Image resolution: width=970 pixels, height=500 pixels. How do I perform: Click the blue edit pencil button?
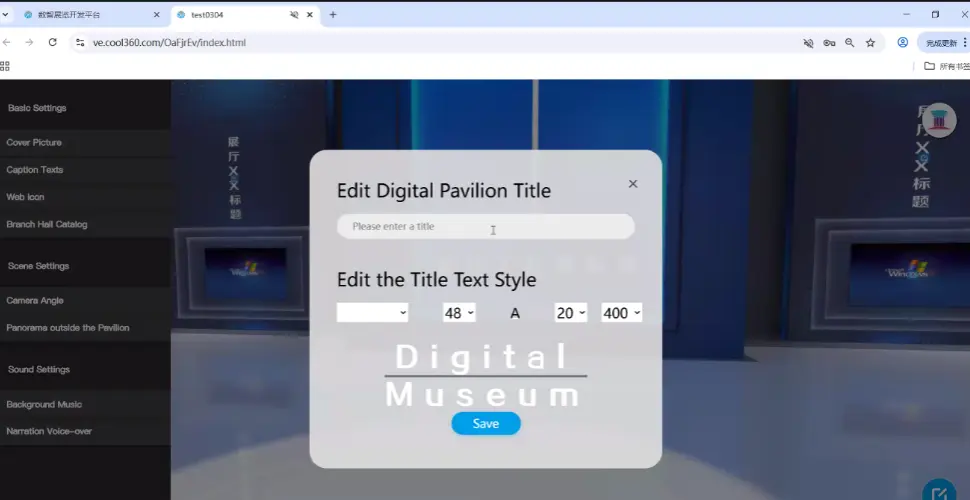coord(939,493)
